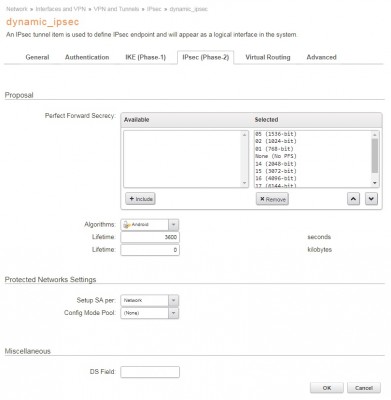Click the scroll-down arrow in Selected list
The image size is (391, 400).
375,183
